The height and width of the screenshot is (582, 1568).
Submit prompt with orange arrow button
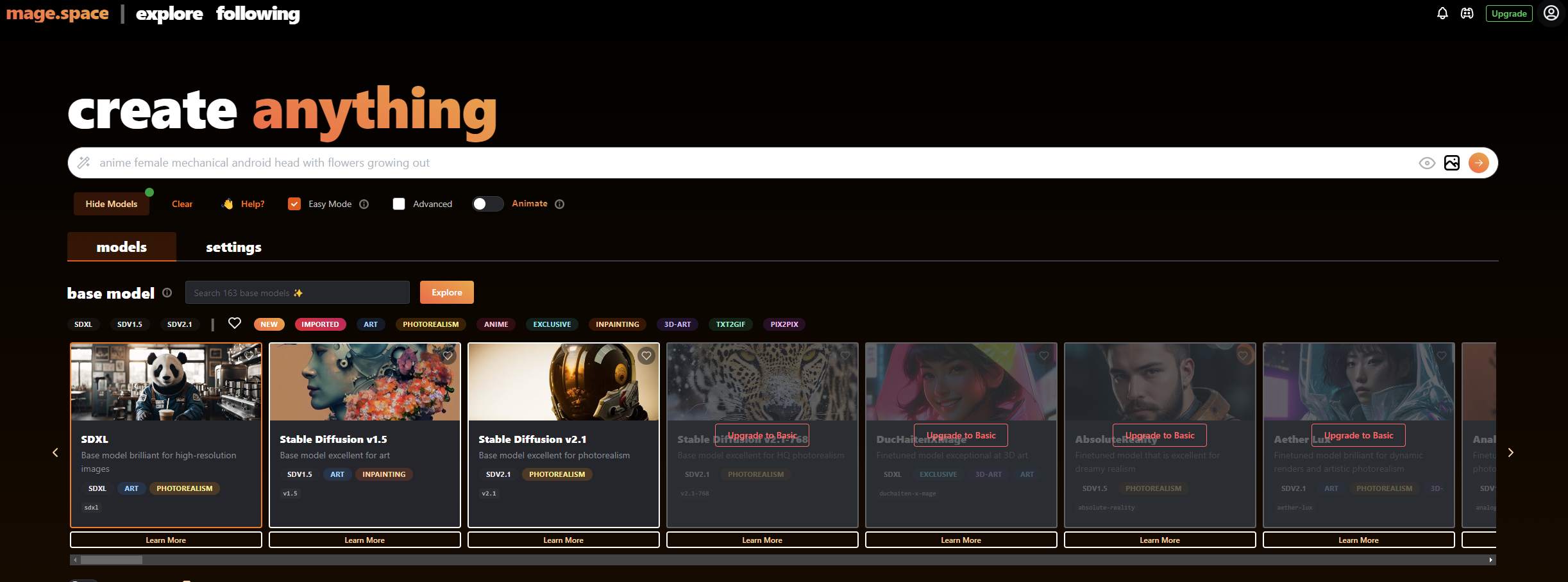coord(1479,163)
